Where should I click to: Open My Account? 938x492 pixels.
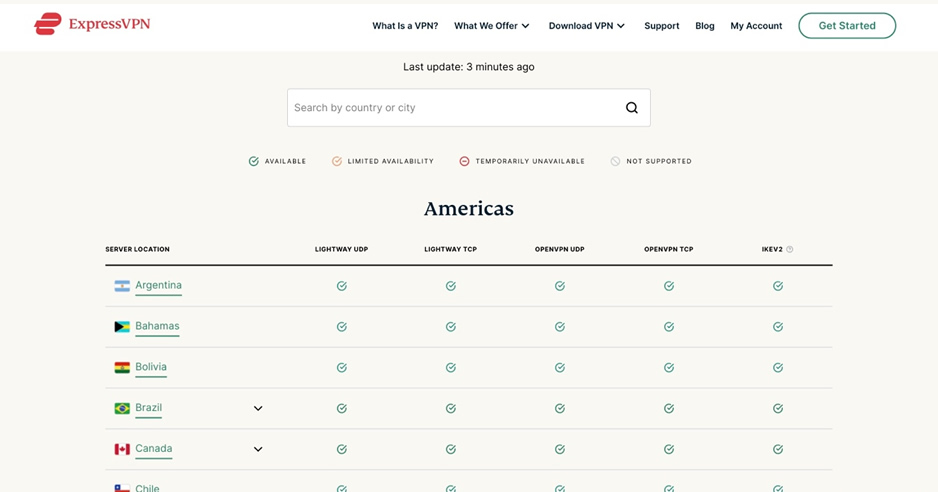(x=756, y=26)
